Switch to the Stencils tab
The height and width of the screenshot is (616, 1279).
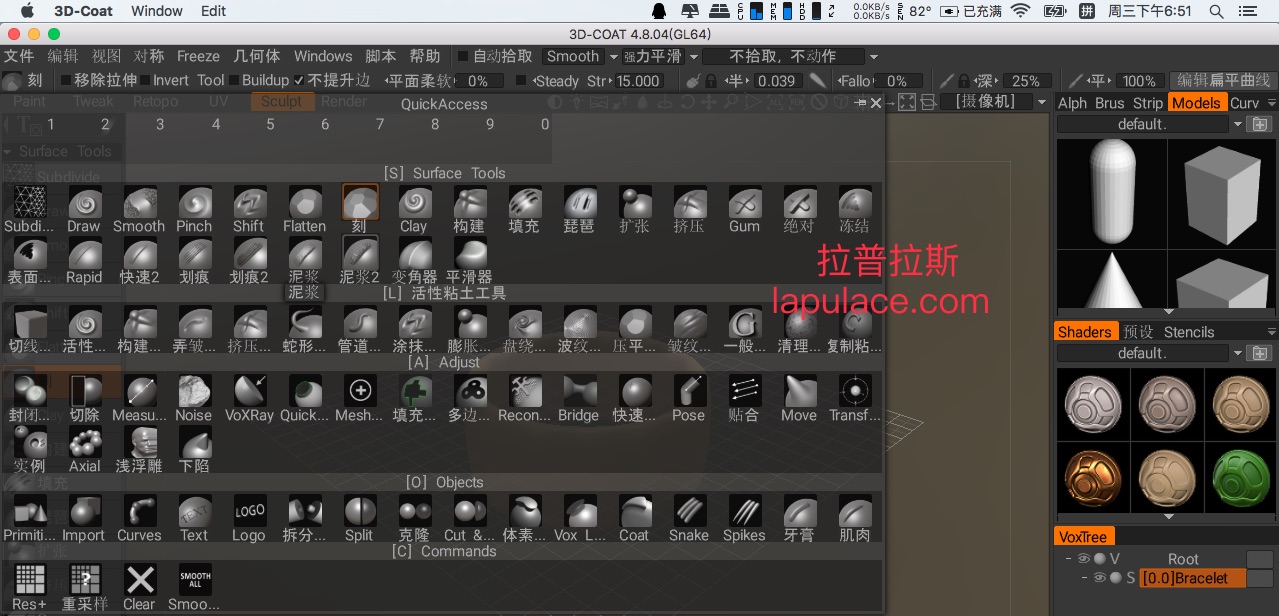point(1189,332)
